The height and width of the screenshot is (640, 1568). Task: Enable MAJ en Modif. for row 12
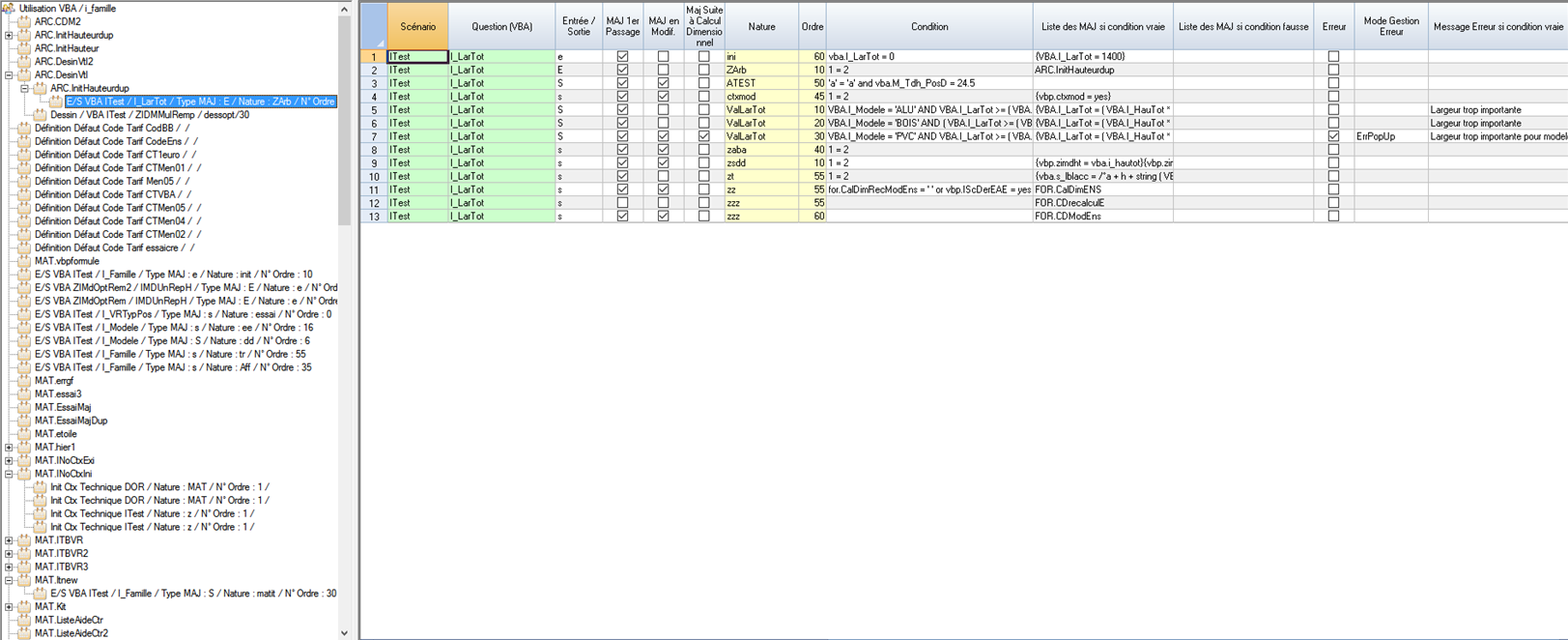tap(663, 203)
